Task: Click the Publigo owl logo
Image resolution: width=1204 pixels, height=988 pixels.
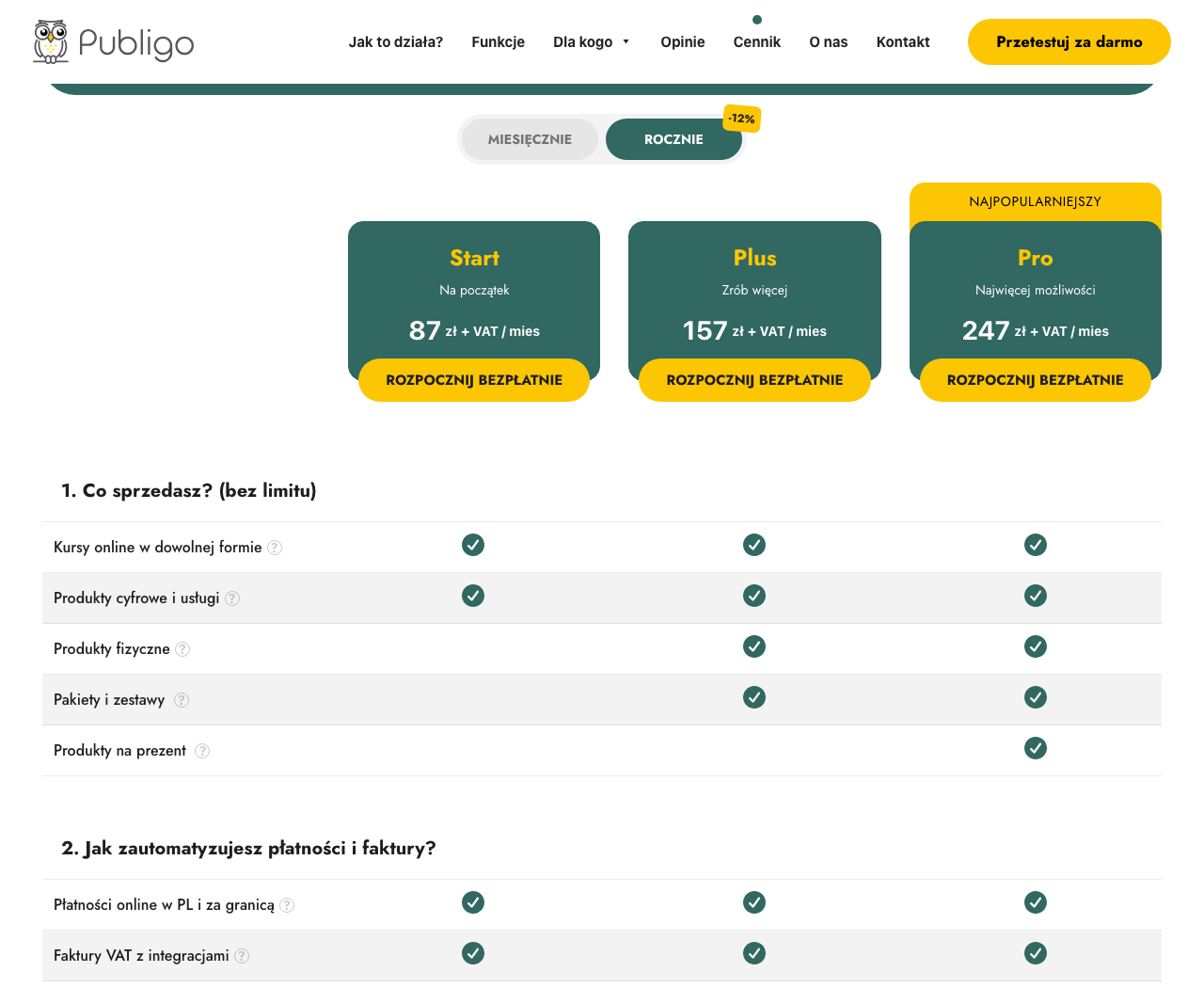Action: click(x=113, y=41)
